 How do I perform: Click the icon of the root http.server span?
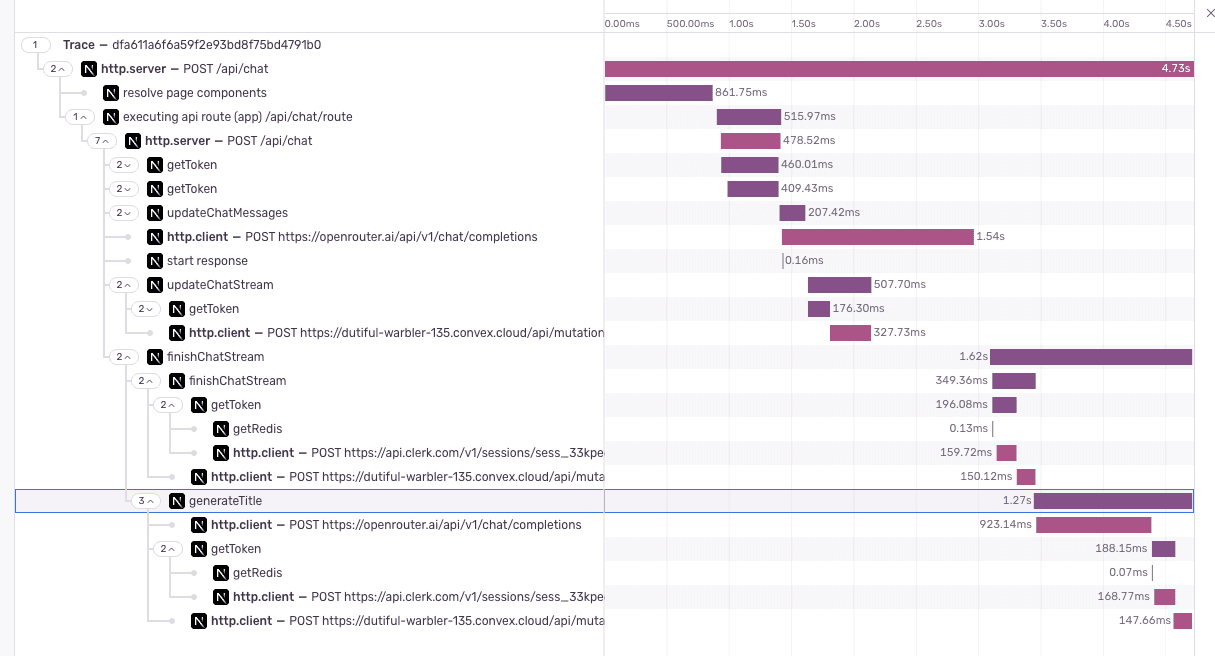pyautogui.click(x=89, y=69)
